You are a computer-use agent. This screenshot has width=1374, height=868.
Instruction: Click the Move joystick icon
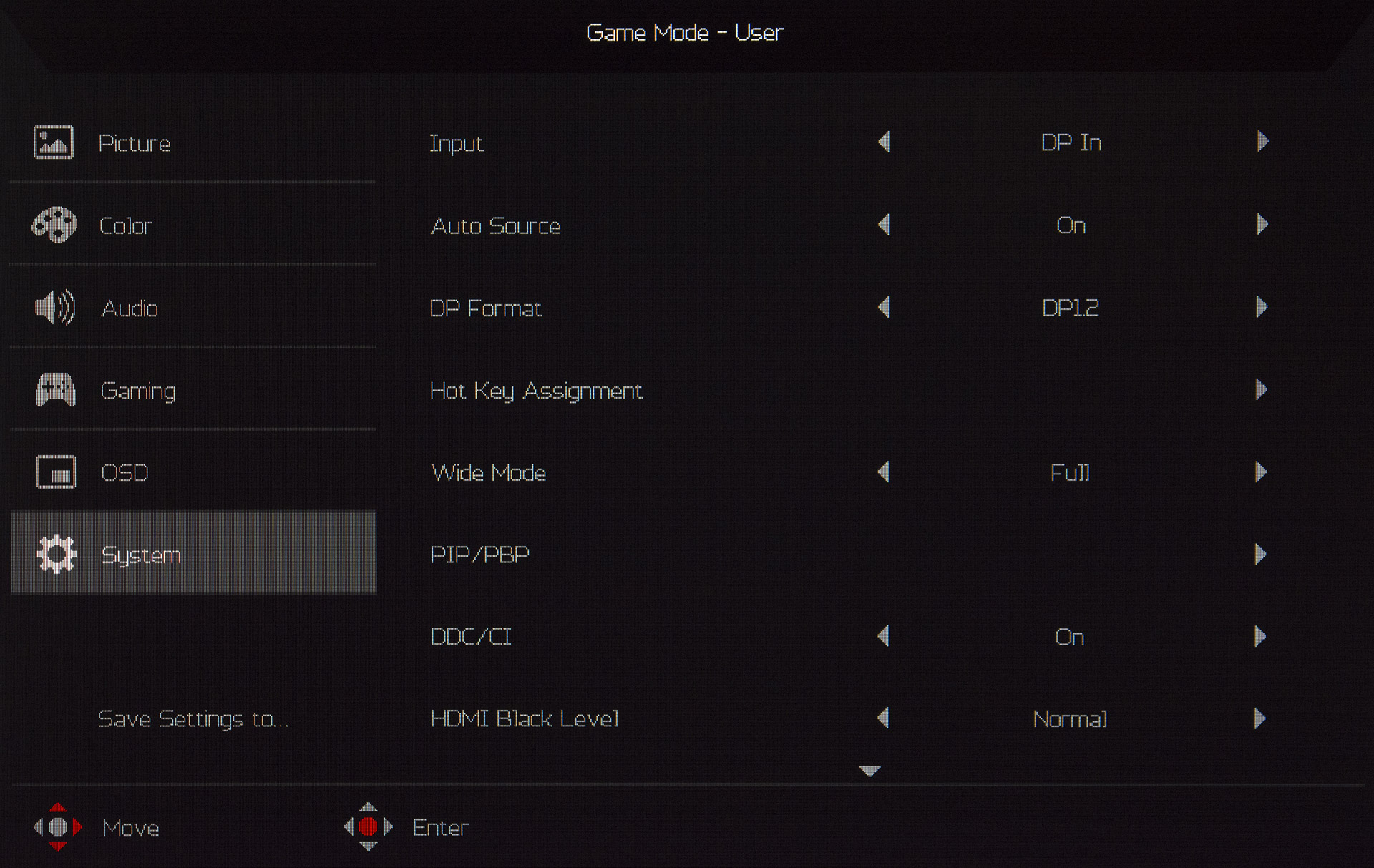pyautogui.click(x=58, y=827)
